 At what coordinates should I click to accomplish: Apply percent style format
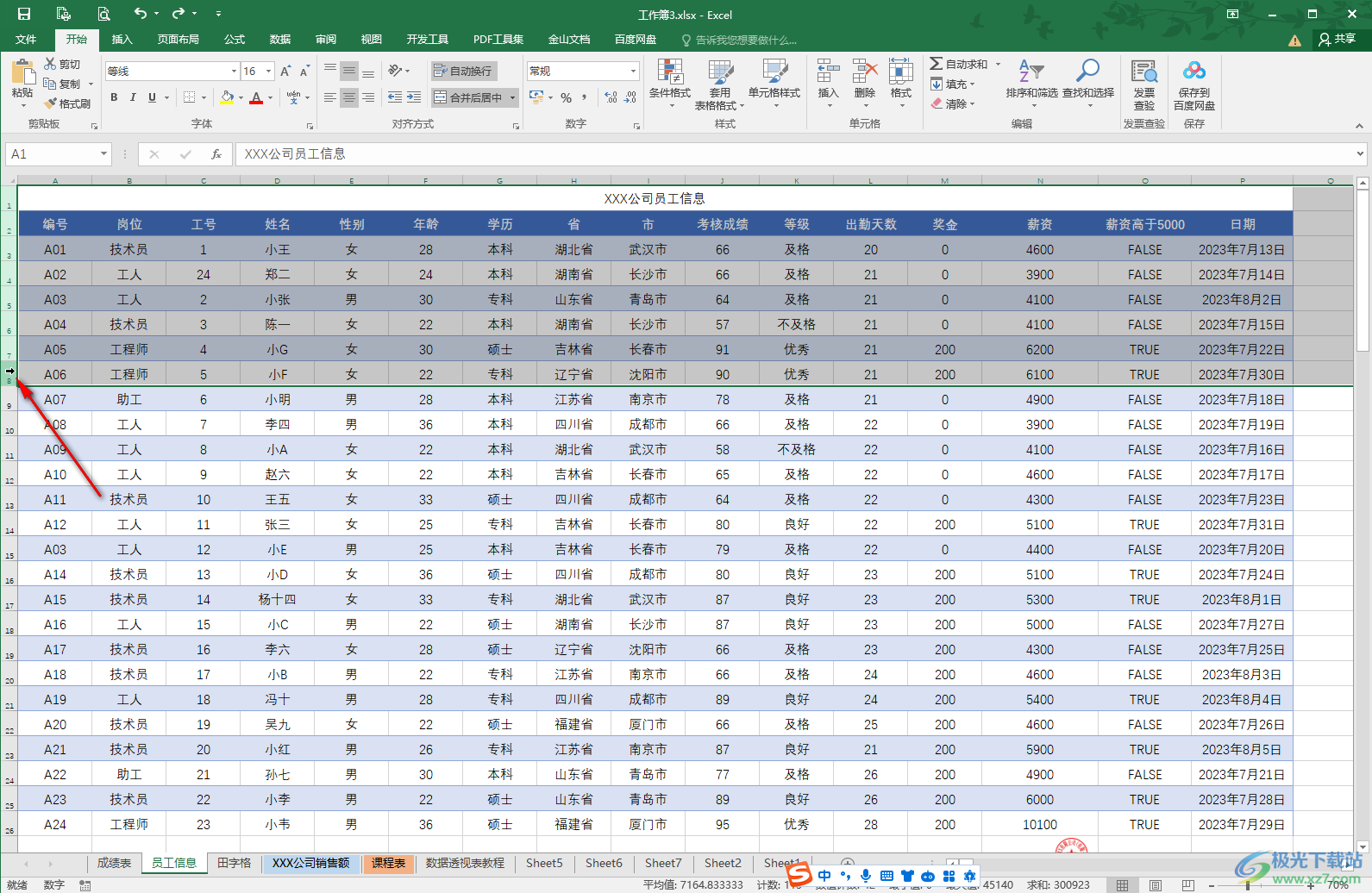click(x=566, y=97)
